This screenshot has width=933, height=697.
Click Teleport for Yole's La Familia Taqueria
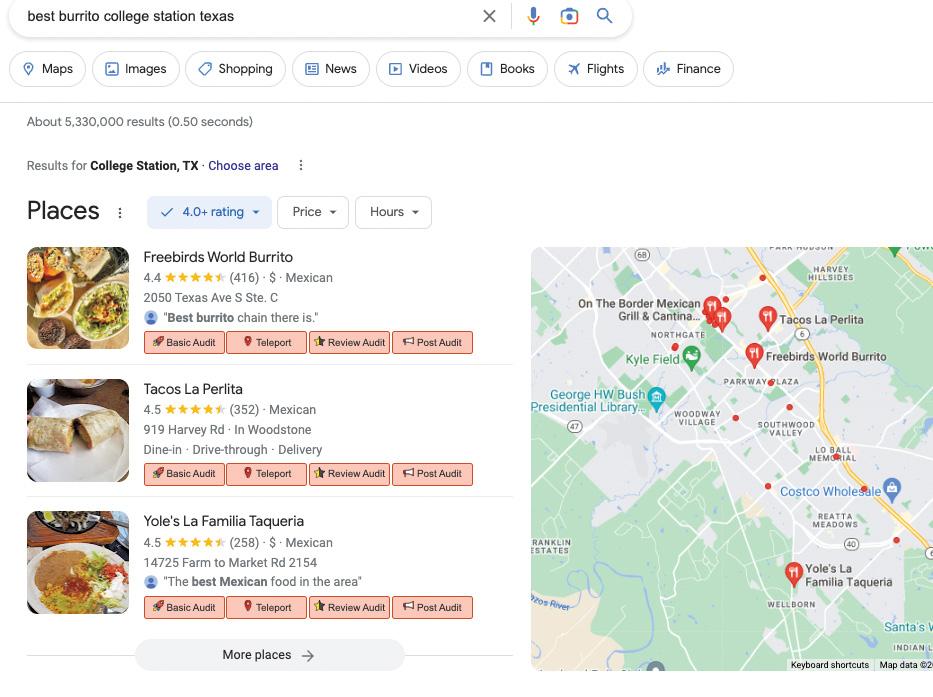[x=267, y=608]
